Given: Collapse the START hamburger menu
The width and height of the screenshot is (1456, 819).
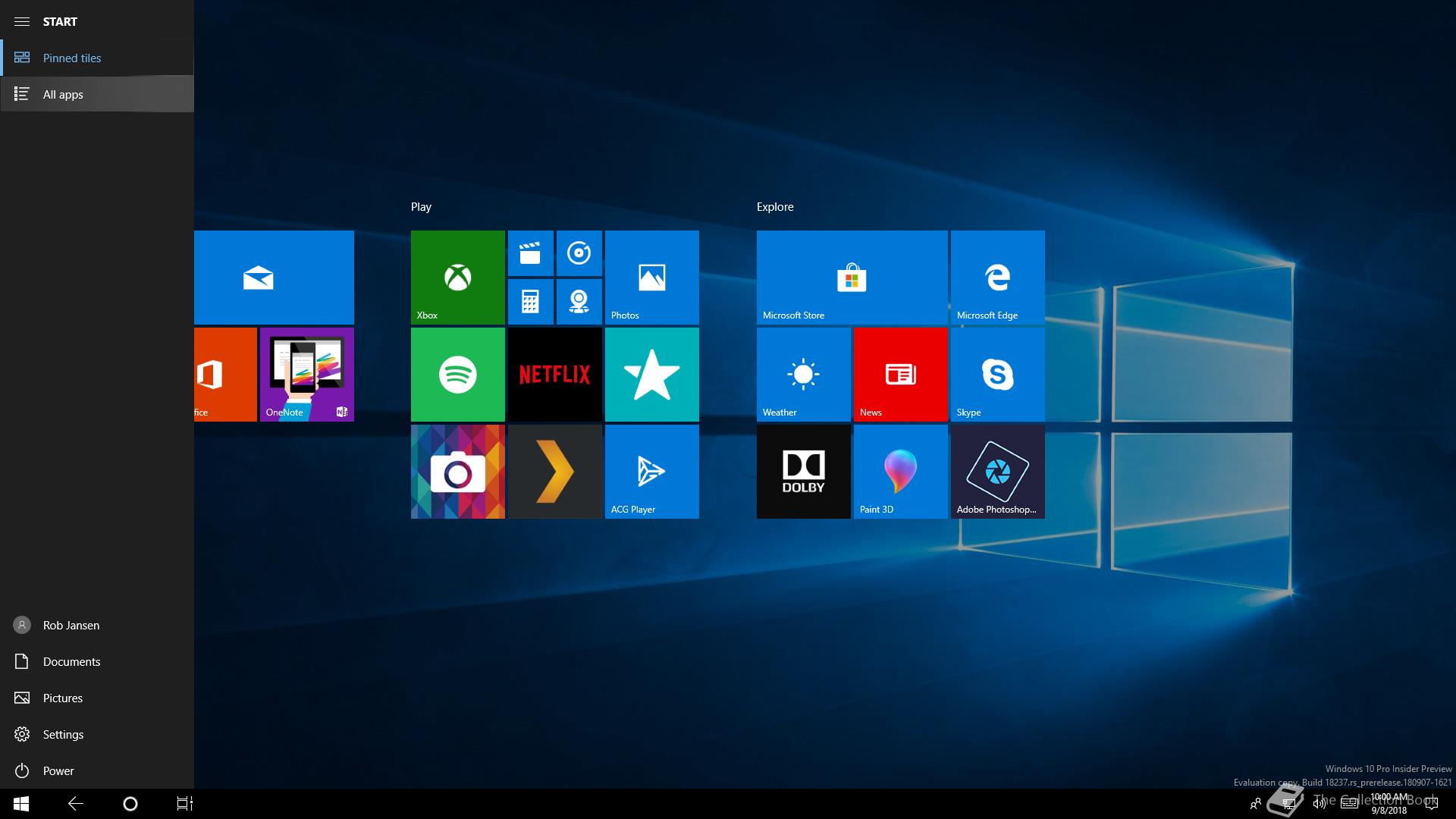Looking at the screenshot, I should (x=22, y=21).
